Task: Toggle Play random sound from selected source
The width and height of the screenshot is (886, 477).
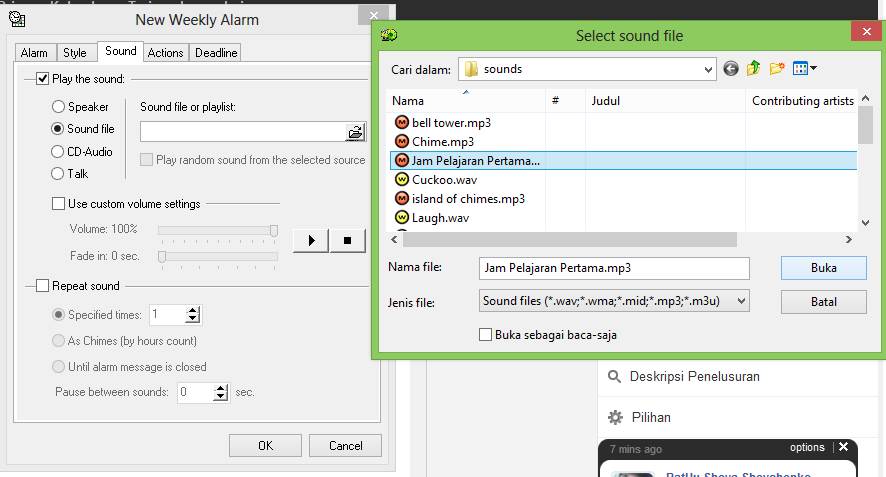Action: click(x=146, y=160)
